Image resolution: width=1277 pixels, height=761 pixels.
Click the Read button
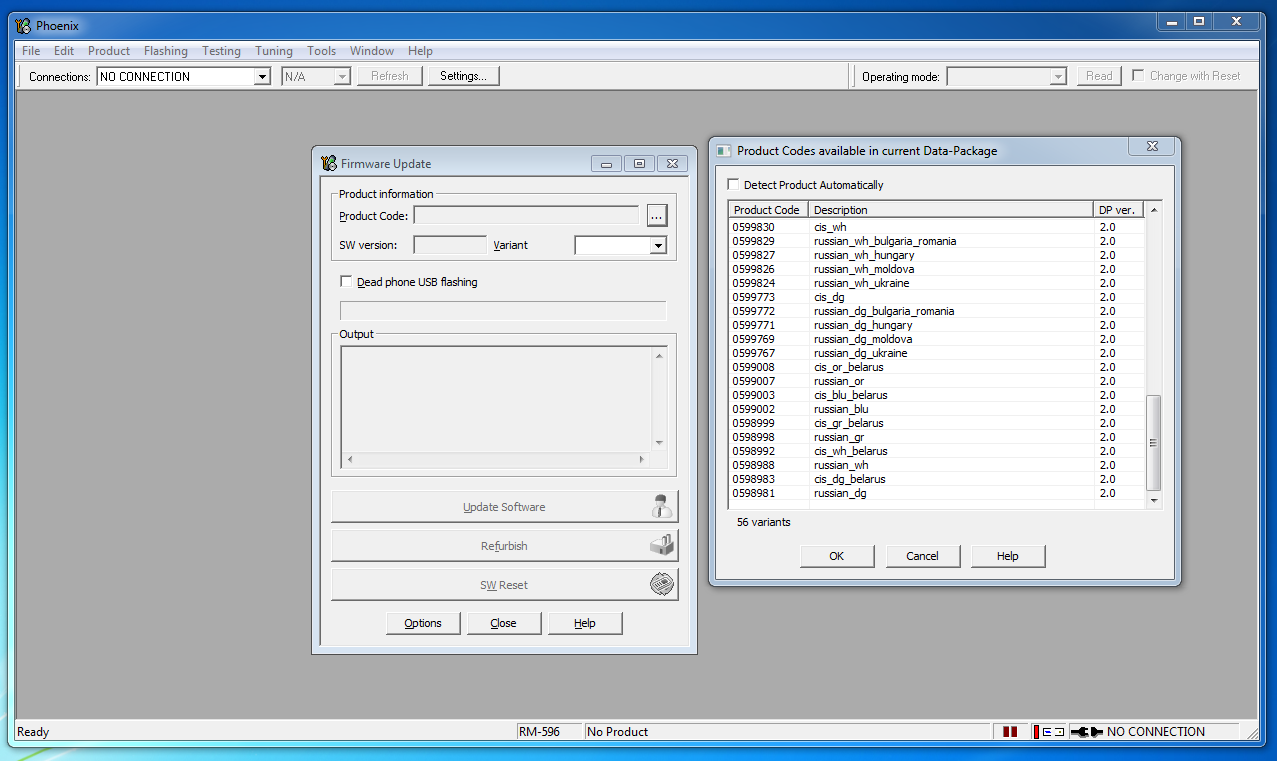click(1099, 76)
